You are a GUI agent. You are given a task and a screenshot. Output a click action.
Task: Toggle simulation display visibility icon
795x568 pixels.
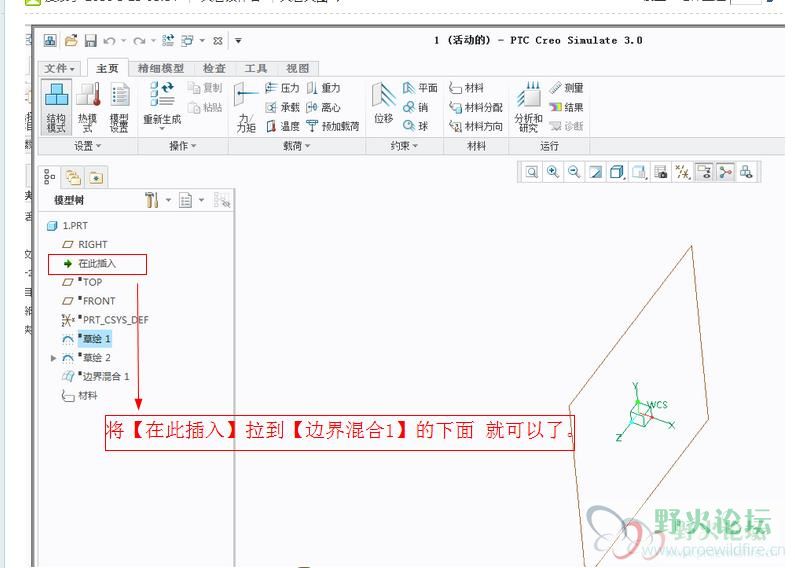pyautogui.click(x=704, y=172)
